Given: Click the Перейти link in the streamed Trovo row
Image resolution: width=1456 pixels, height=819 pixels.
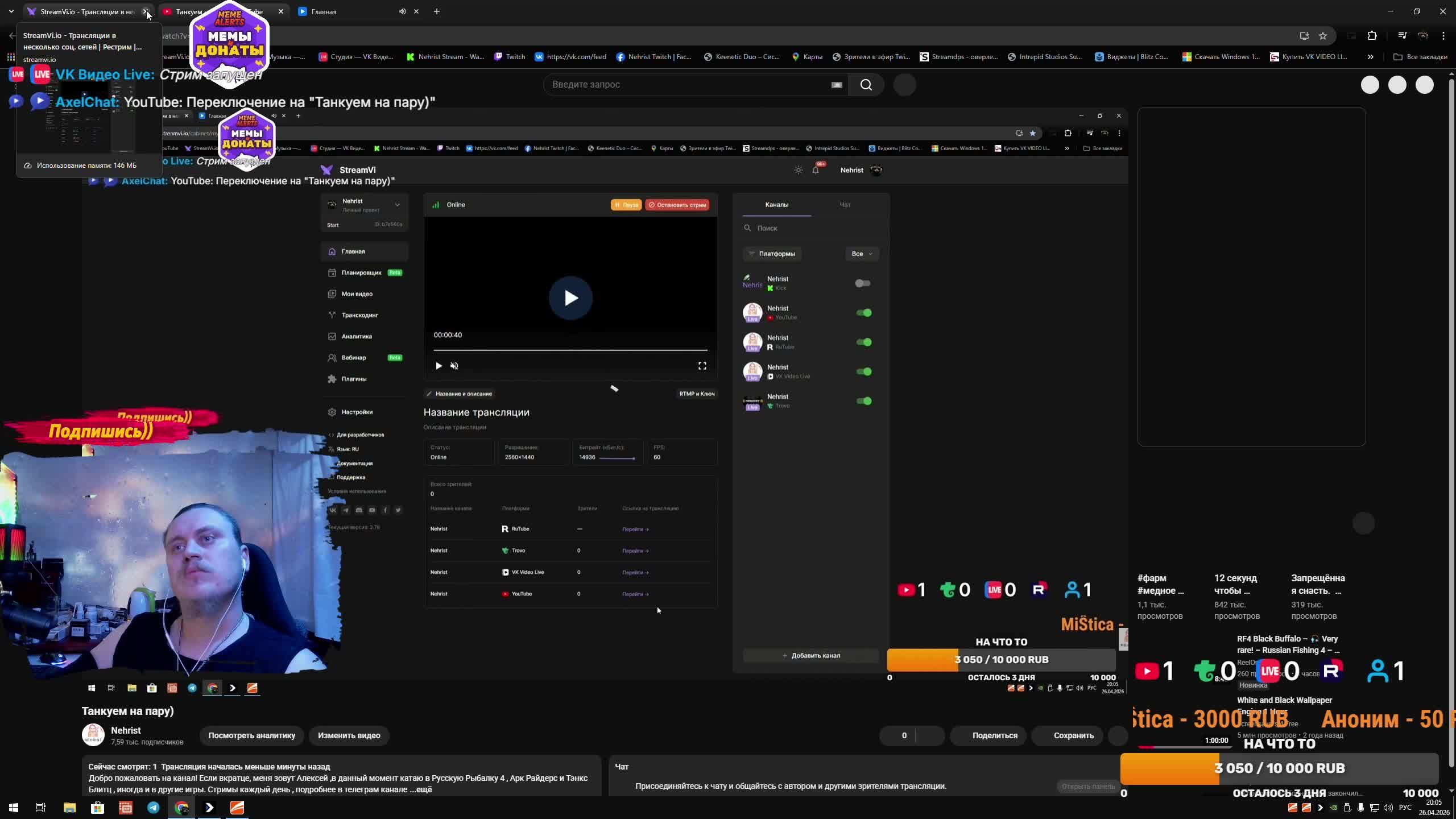Looking at the screenshot, I should tap(635, 551).
